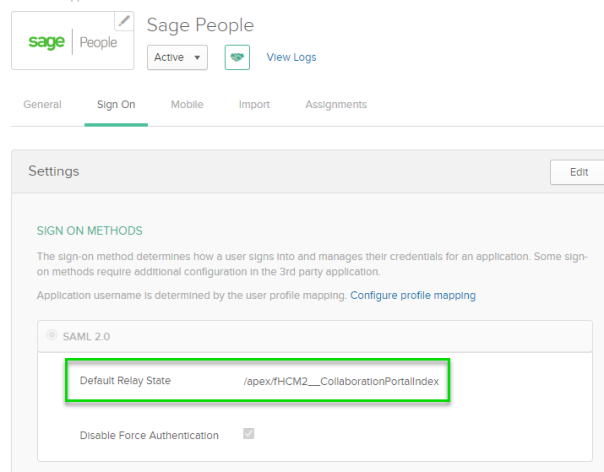Click the handshake icon button
The image size is (604, 472).
(237, 57)
